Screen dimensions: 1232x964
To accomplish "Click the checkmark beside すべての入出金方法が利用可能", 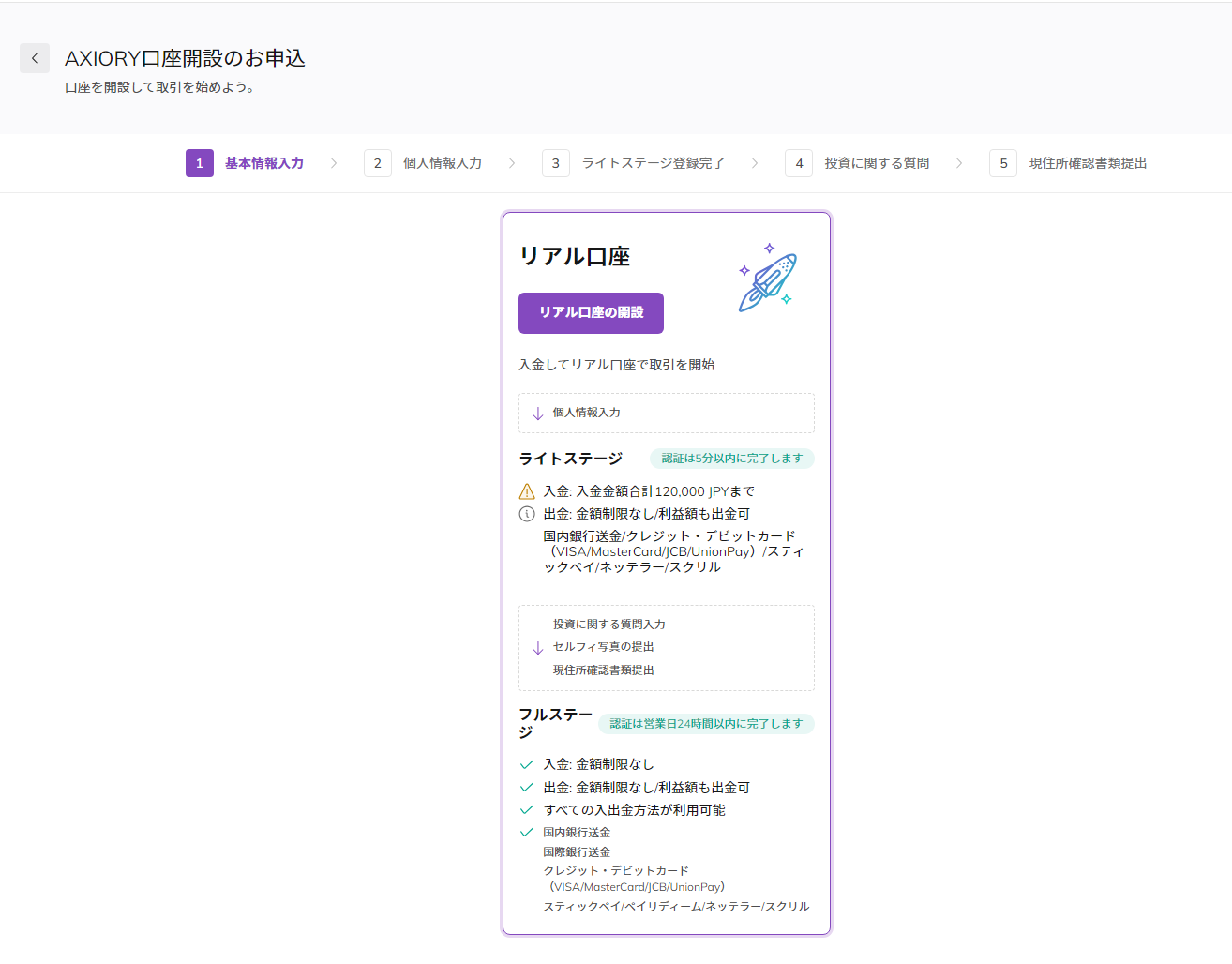I will [x=527, y=809].
